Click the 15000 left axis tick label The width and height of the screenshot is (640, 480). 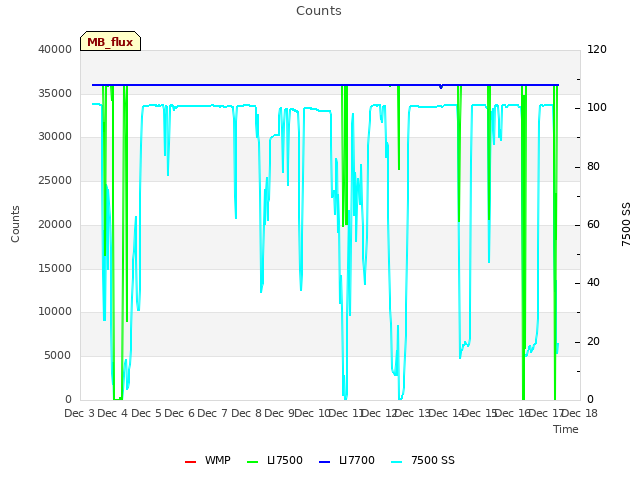click(55, 269)
